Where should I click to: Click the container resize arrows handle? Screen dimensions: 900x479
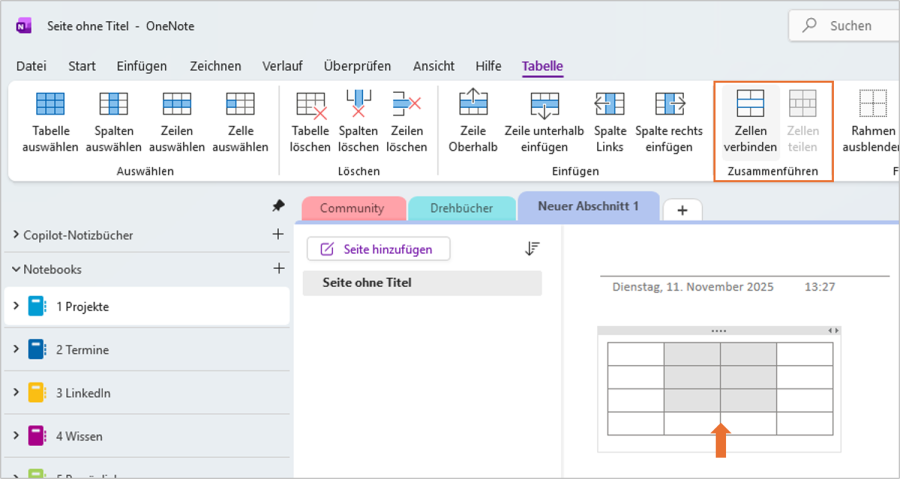pos(833,331)
